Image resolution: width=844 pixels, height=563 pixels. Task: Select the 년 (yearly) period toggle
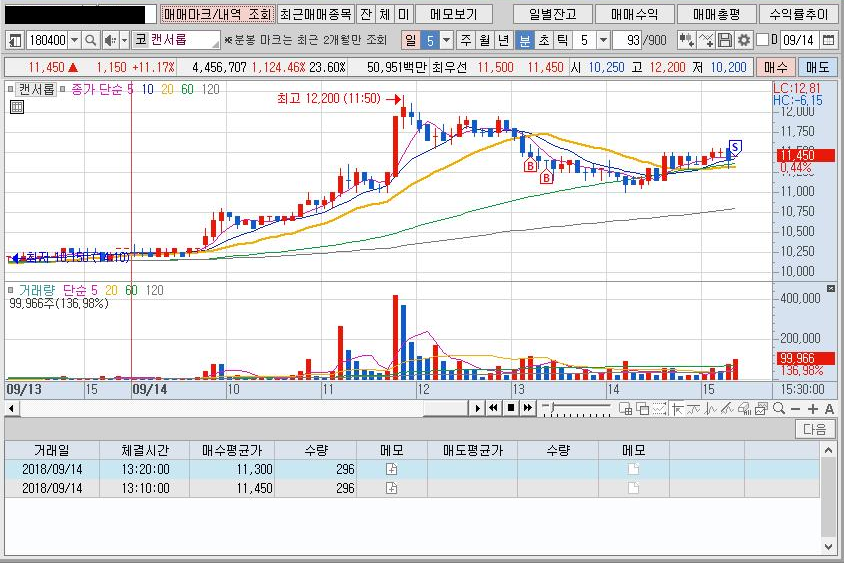pyautogui.click(x=503, y=40)
